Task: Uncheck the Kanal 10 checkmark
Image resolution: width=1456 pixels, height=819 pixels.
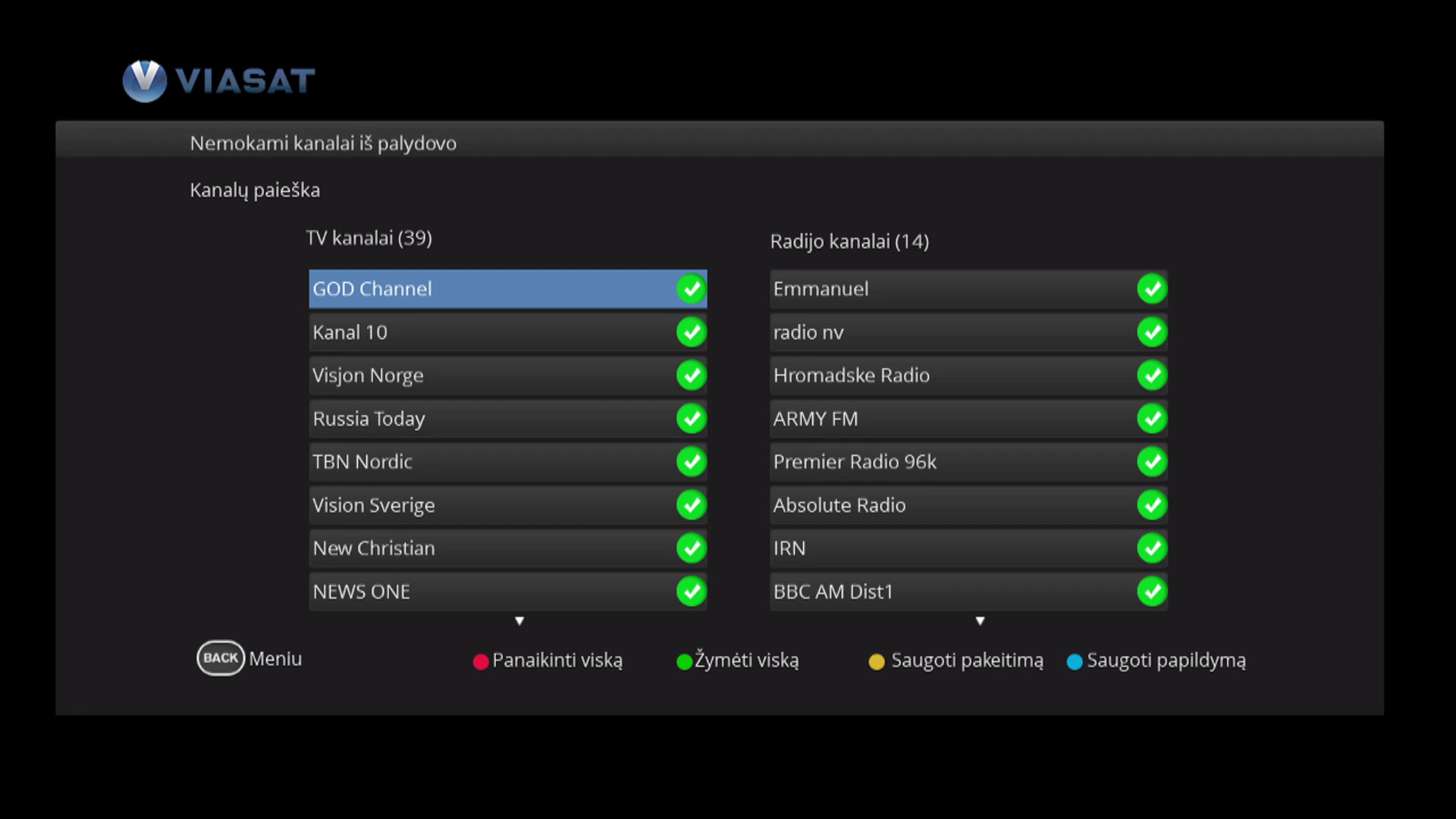Action: coord(691,332)
